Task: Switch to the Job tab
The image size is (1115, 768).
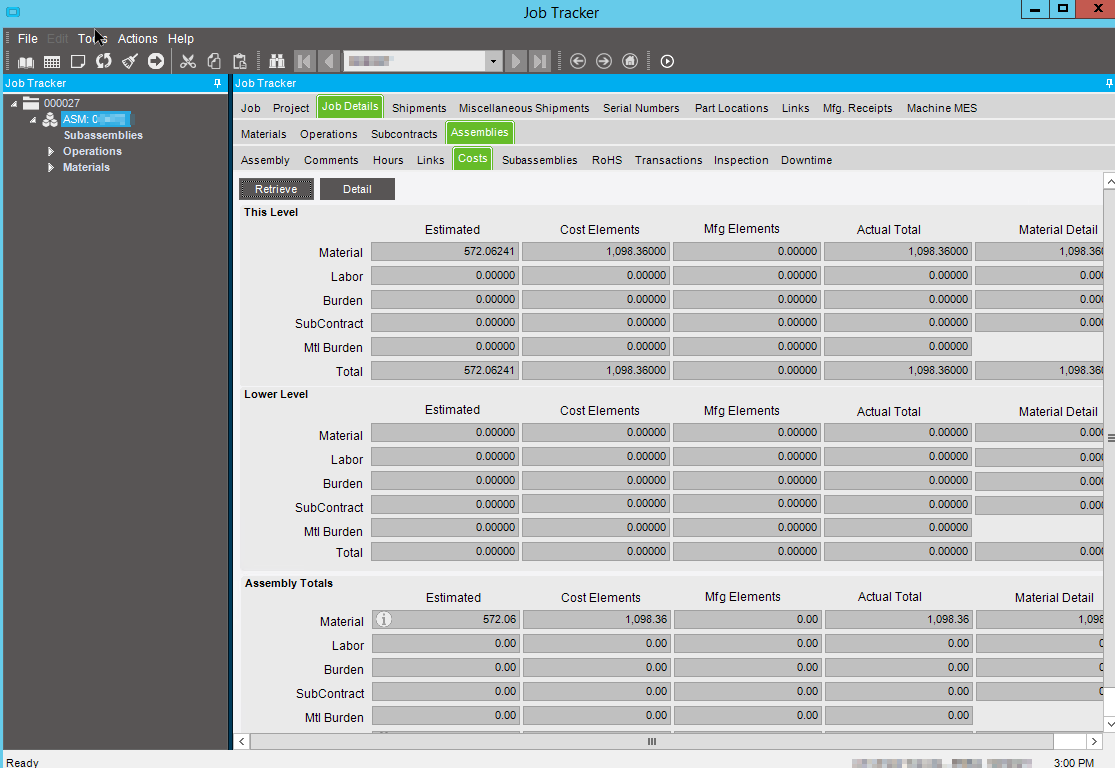Action: tap(250, 108)
